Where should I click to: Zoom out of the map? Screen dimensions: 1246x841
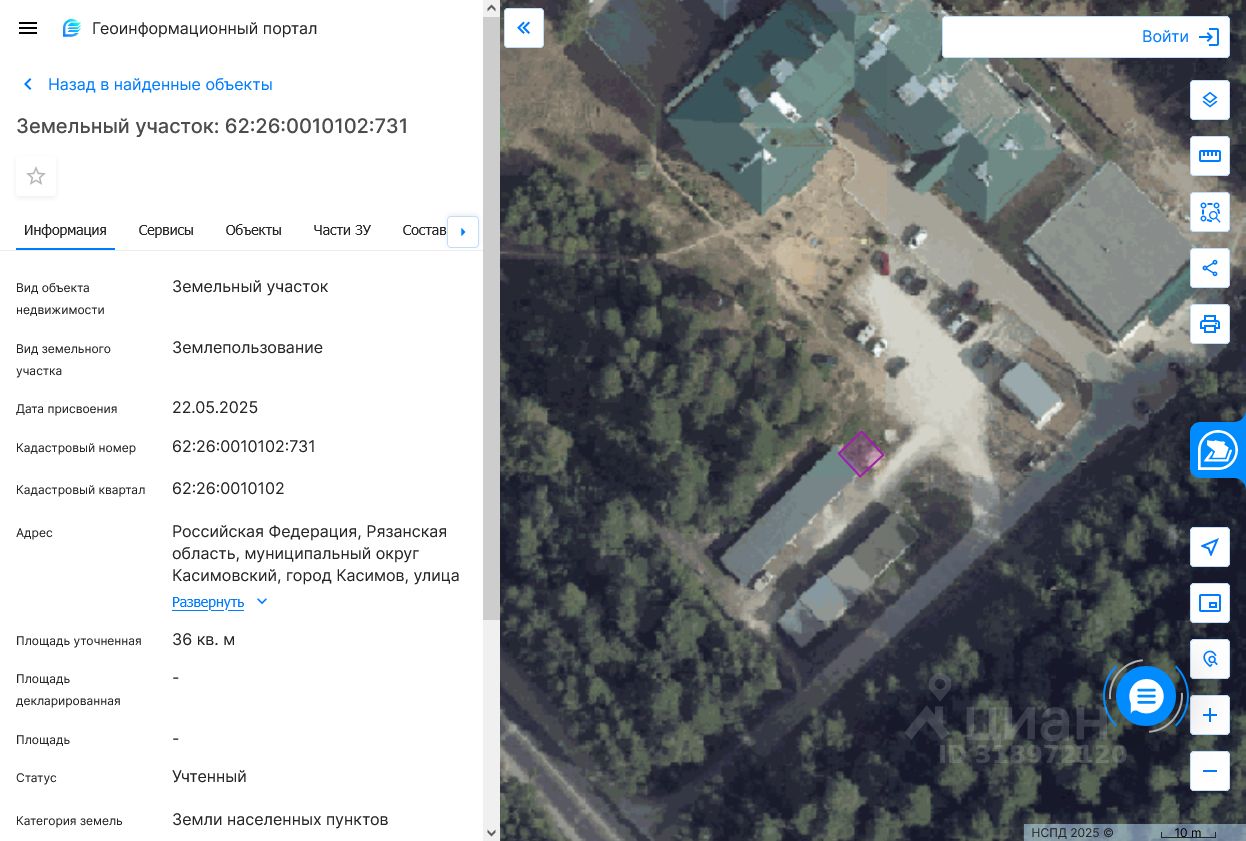point(1210,771)
